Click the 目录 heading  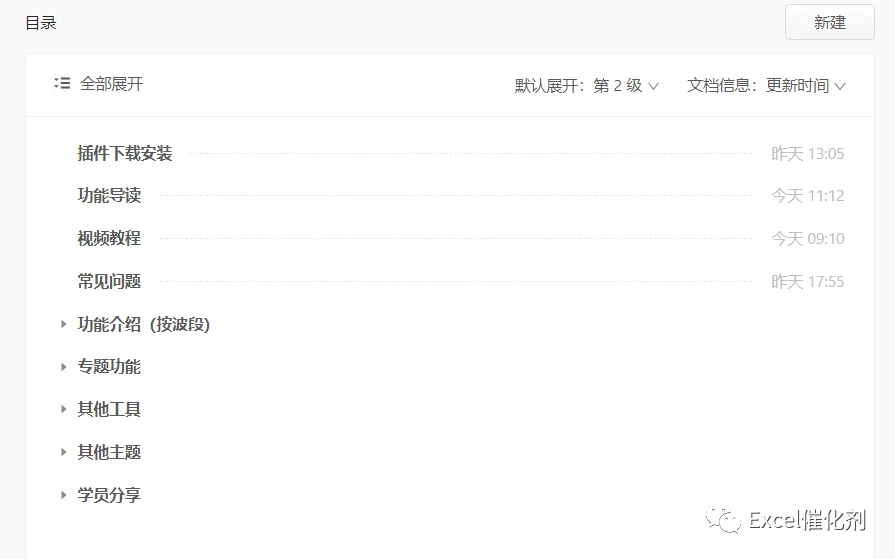tap(41, 23)
